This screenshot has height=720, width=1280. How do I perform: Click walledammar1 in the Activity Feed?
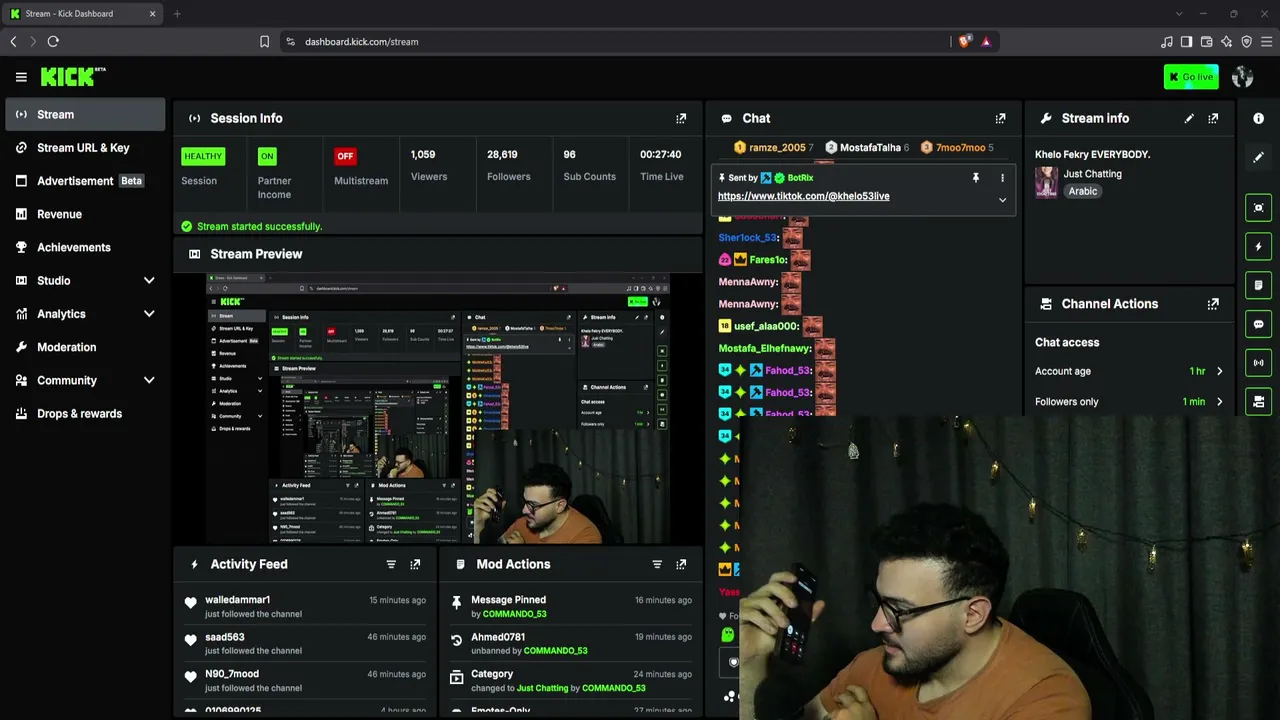pos(237,600)
